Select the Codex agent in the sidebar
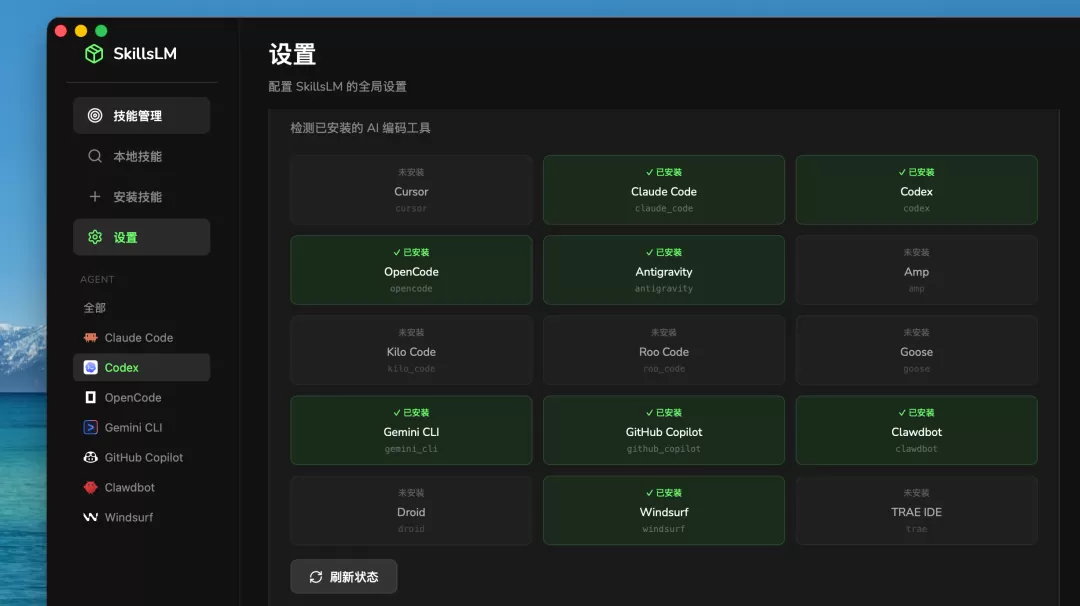1080x606 pixels. click(x=141, y=368)
